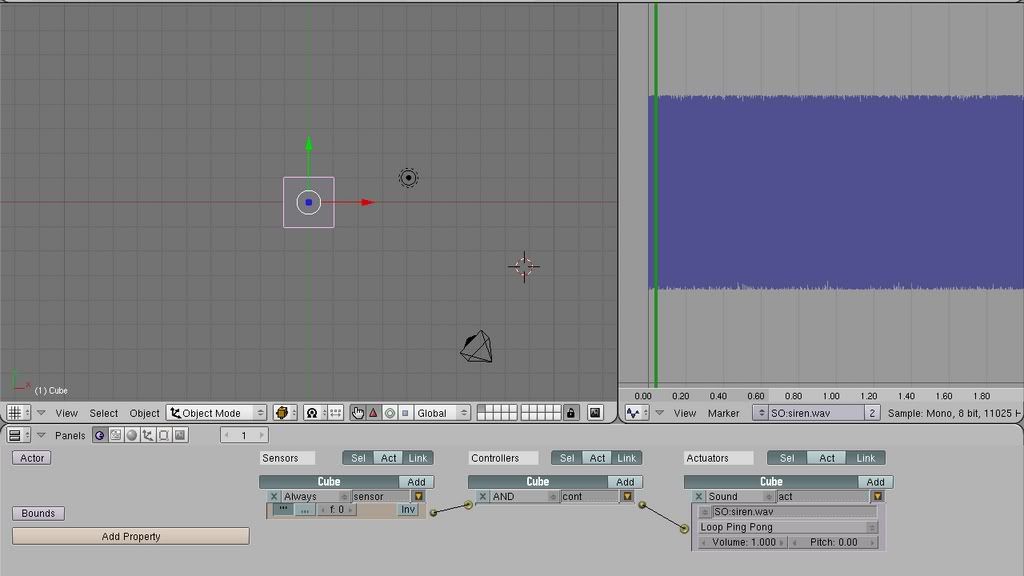Open the Marker menu in audio window
The height and width of the screenshot is (576, 1024).
pyautogui.click(x=724, y=413)
